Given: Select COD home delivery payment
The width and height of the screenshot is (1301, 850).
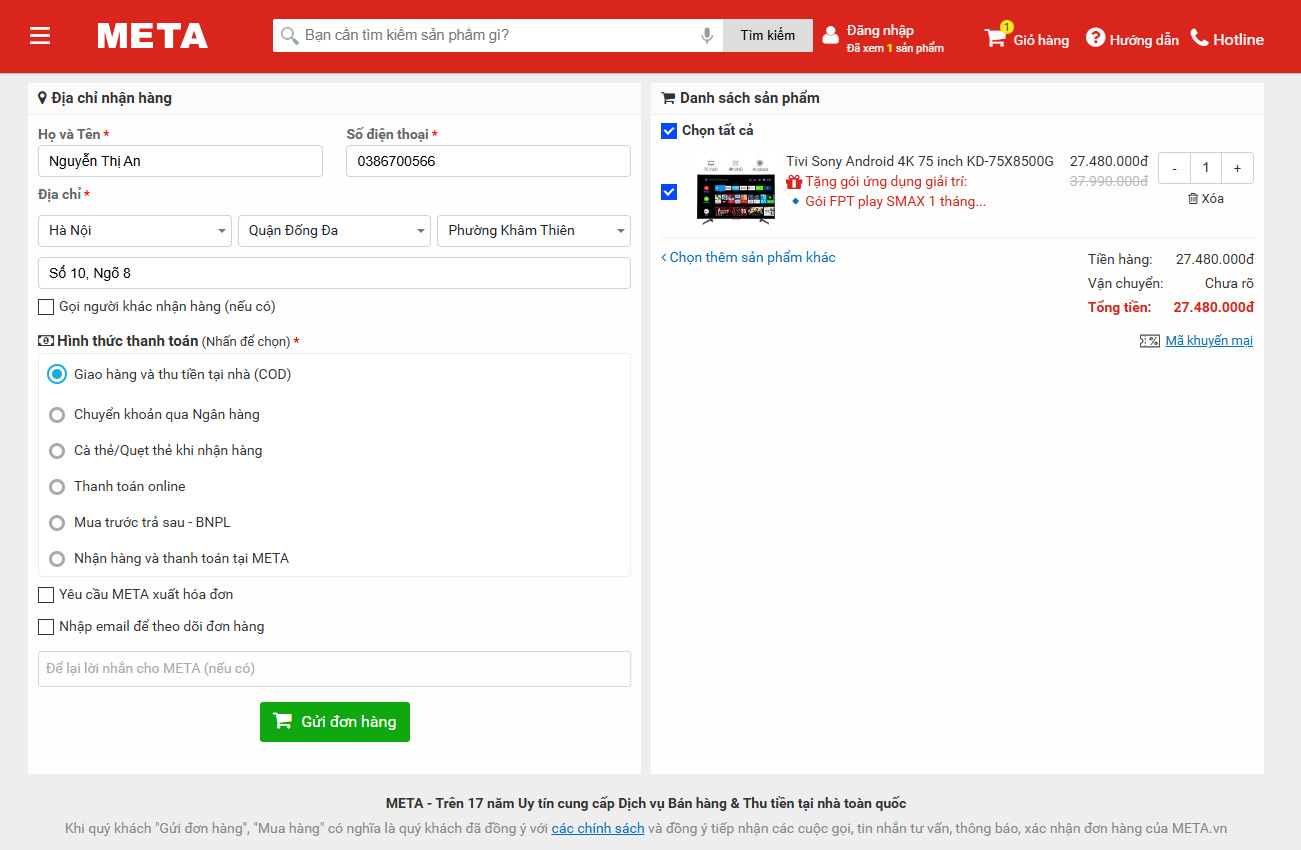Looking at the screenshot, I should pyautogui.click(x=57, y=374).
